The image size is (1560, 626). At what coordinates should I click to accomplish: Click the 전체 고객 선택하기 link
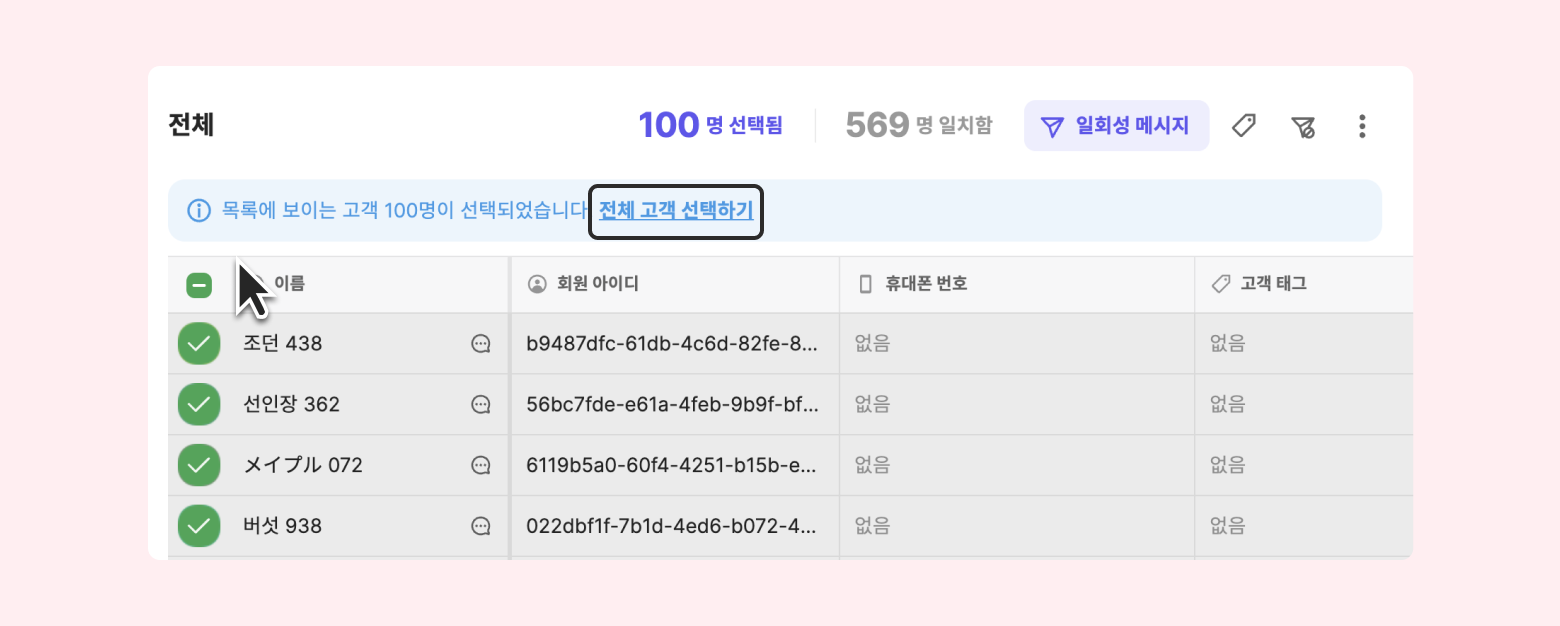[676, 210]
